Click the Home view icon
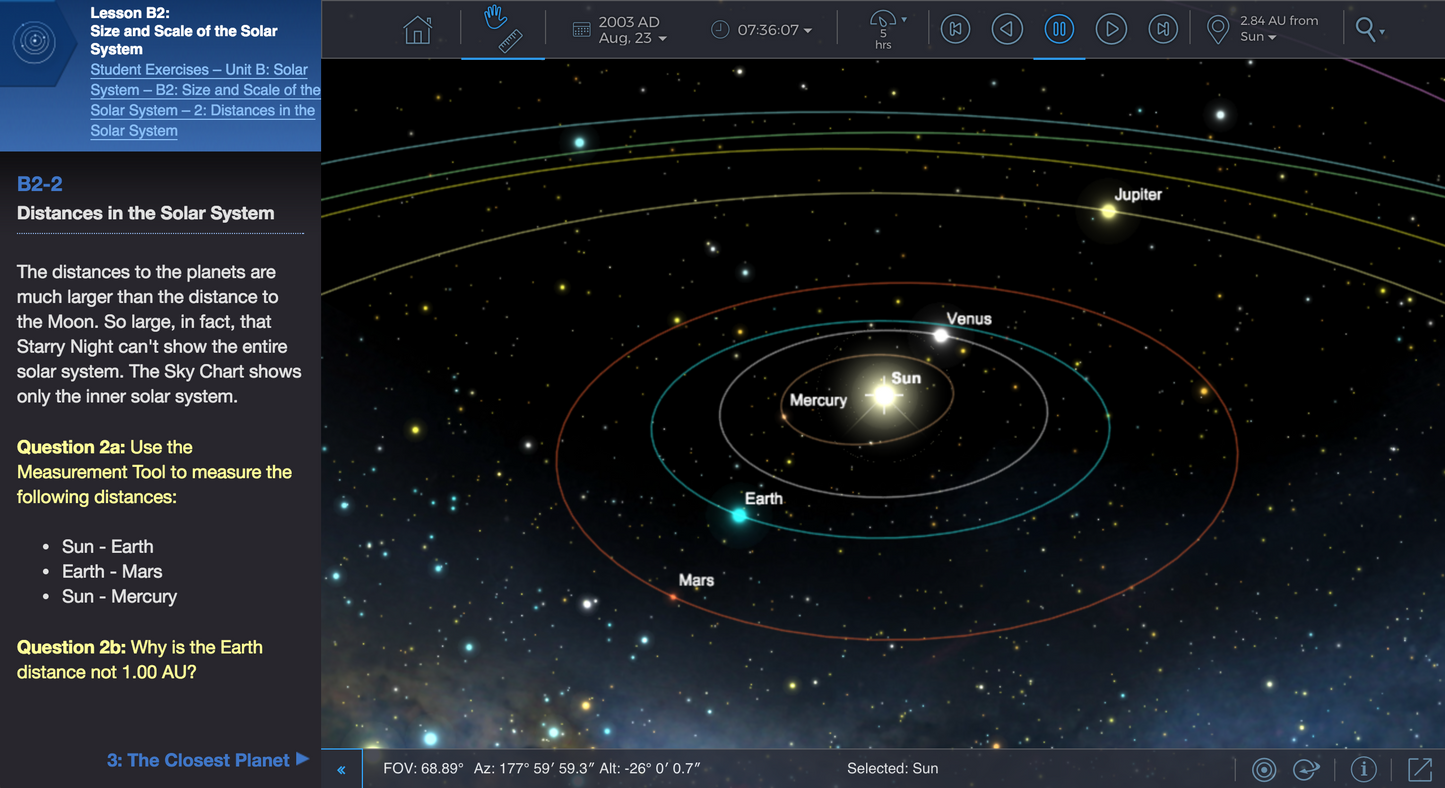Screen dimensions: 1445x788 (x=417, y=29)
